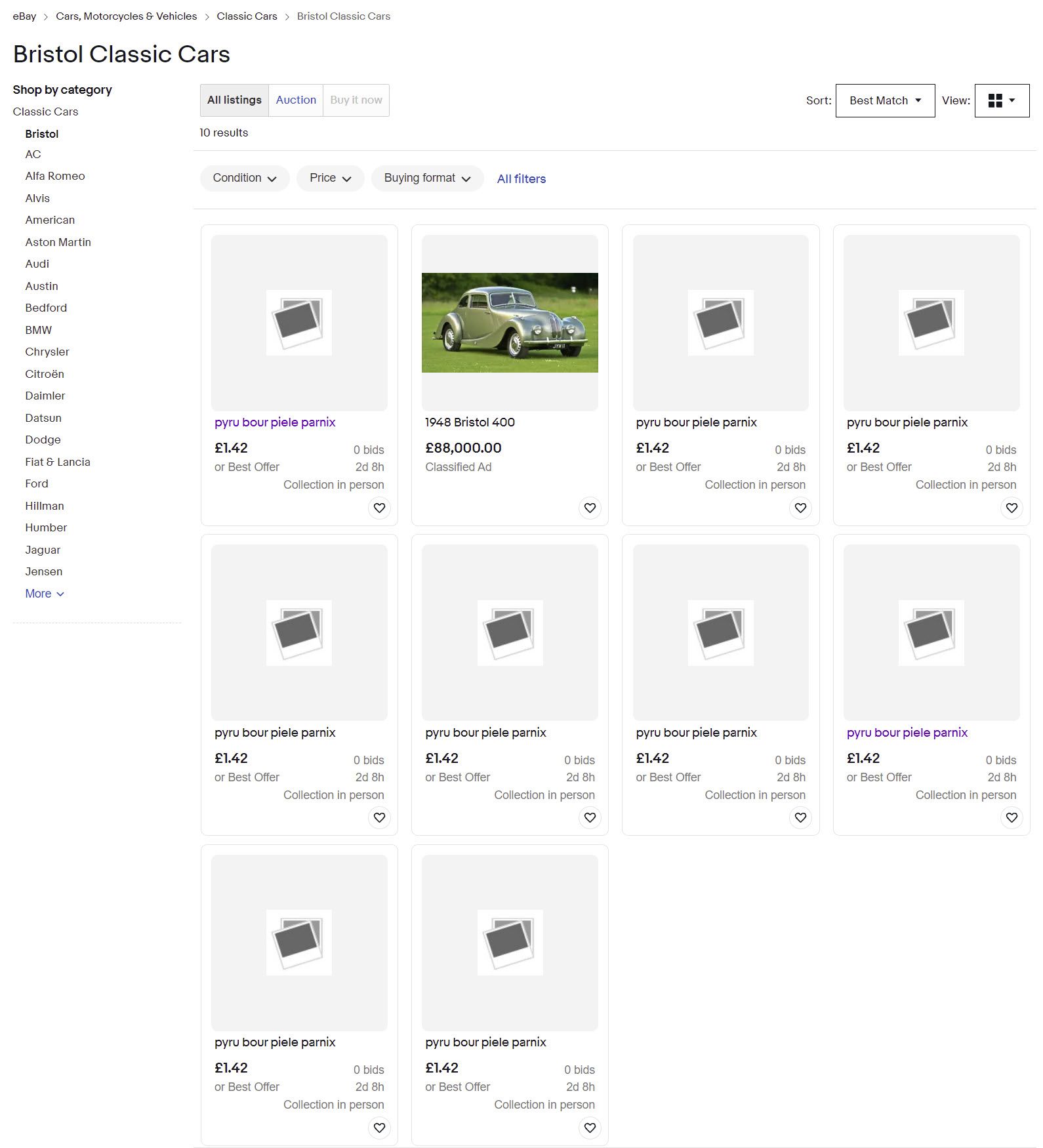Screen dimensions: 1043x1148
Task: Select the Bristol category in sidebar
Action: (x=42, y=134)
